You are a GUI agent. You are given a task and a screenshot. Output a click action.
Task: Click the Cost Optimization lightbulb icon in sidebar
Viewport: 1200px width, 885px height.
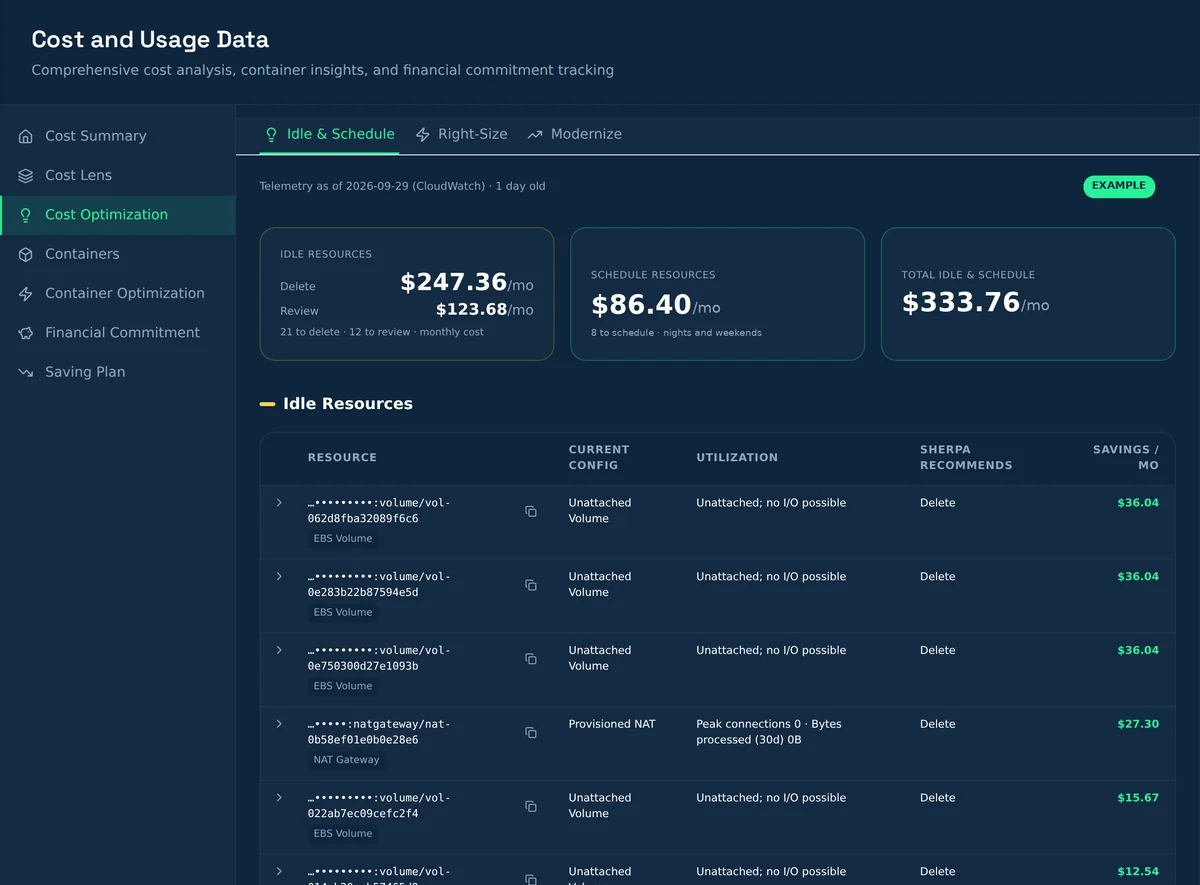click(x=26, y=215)
